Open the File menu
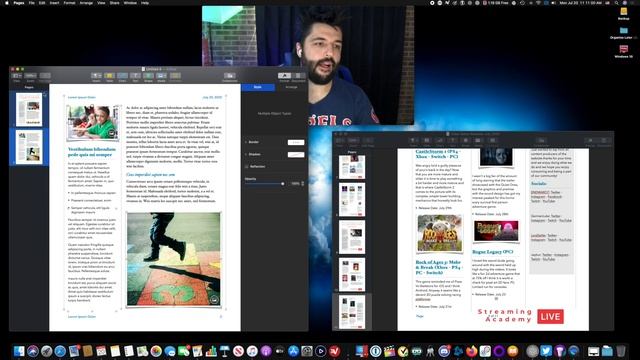The width and height of the screenshot is (640, 360). pyautogui.click(x=31, y=2)
